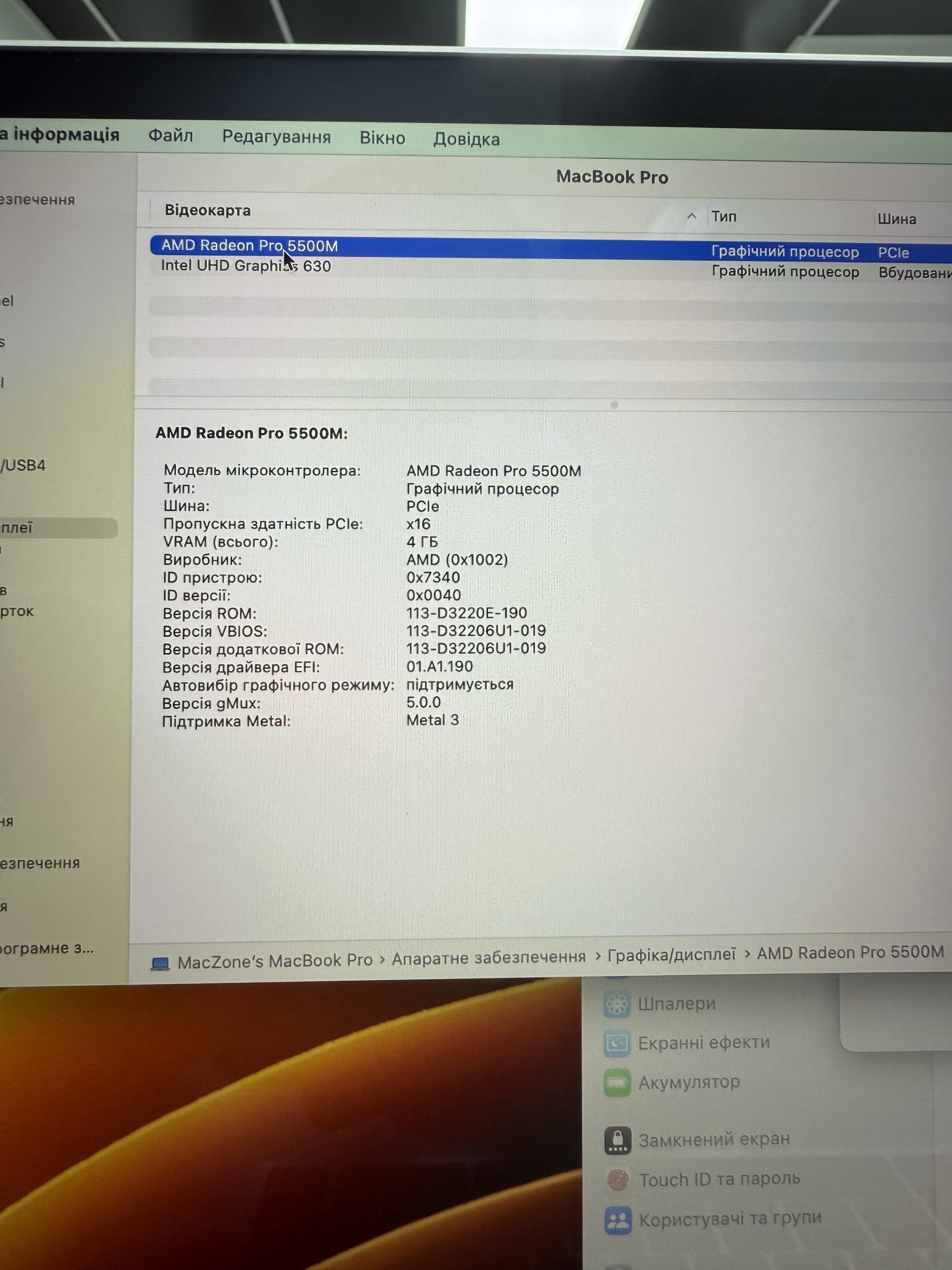The width and height of the screenshot is (952, 1270).
Task: Click Вбудований bus cell in Intel row
Action: [915, 273]
